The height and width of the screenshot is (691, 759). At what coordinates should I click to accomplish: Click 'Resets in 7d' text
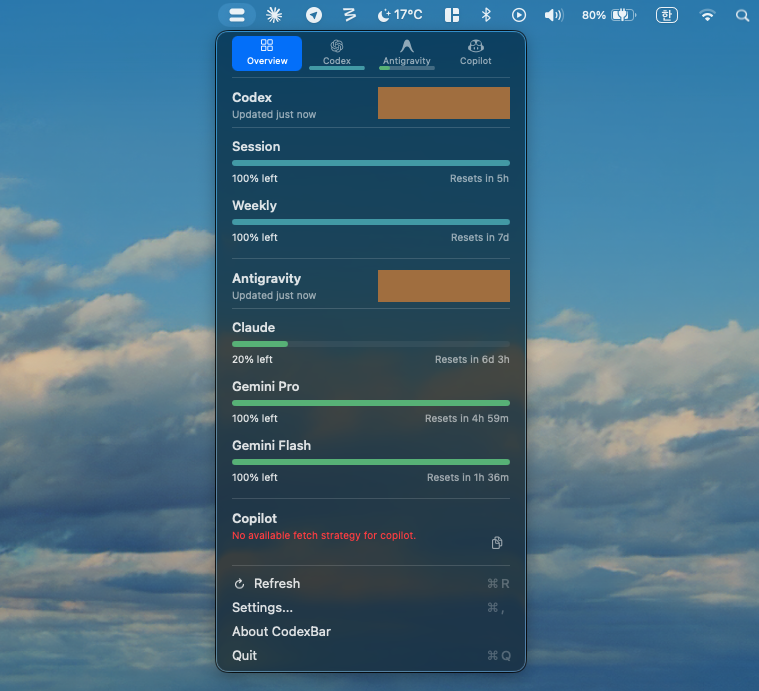(480, 238)
